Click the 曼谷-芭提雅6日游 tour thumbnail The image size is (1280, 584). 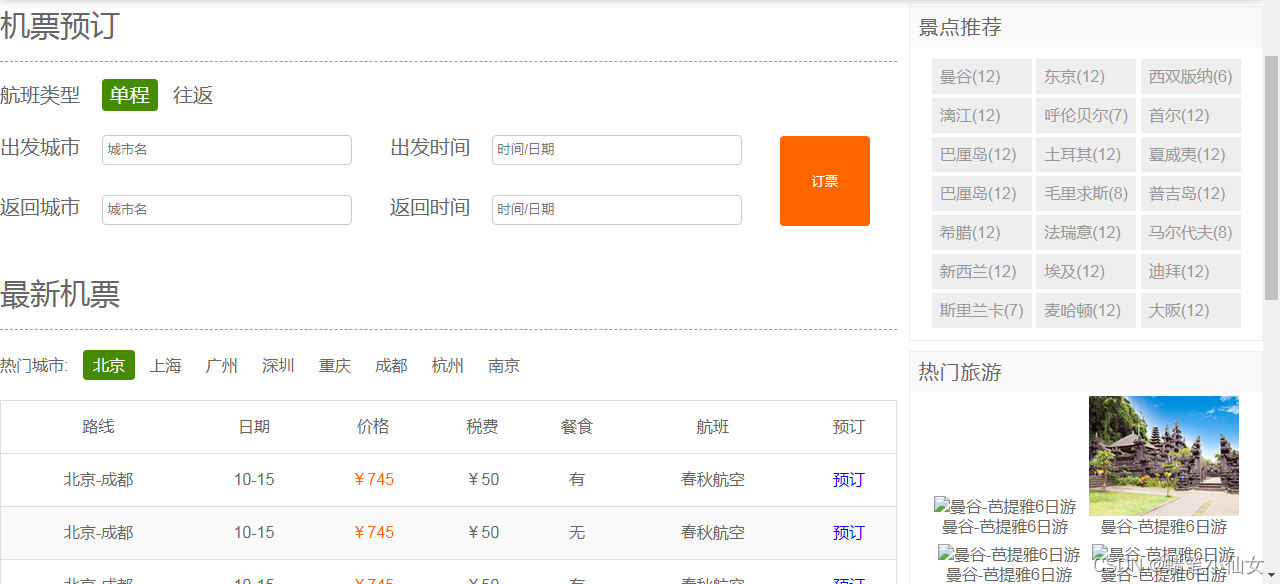[1163, 455]
